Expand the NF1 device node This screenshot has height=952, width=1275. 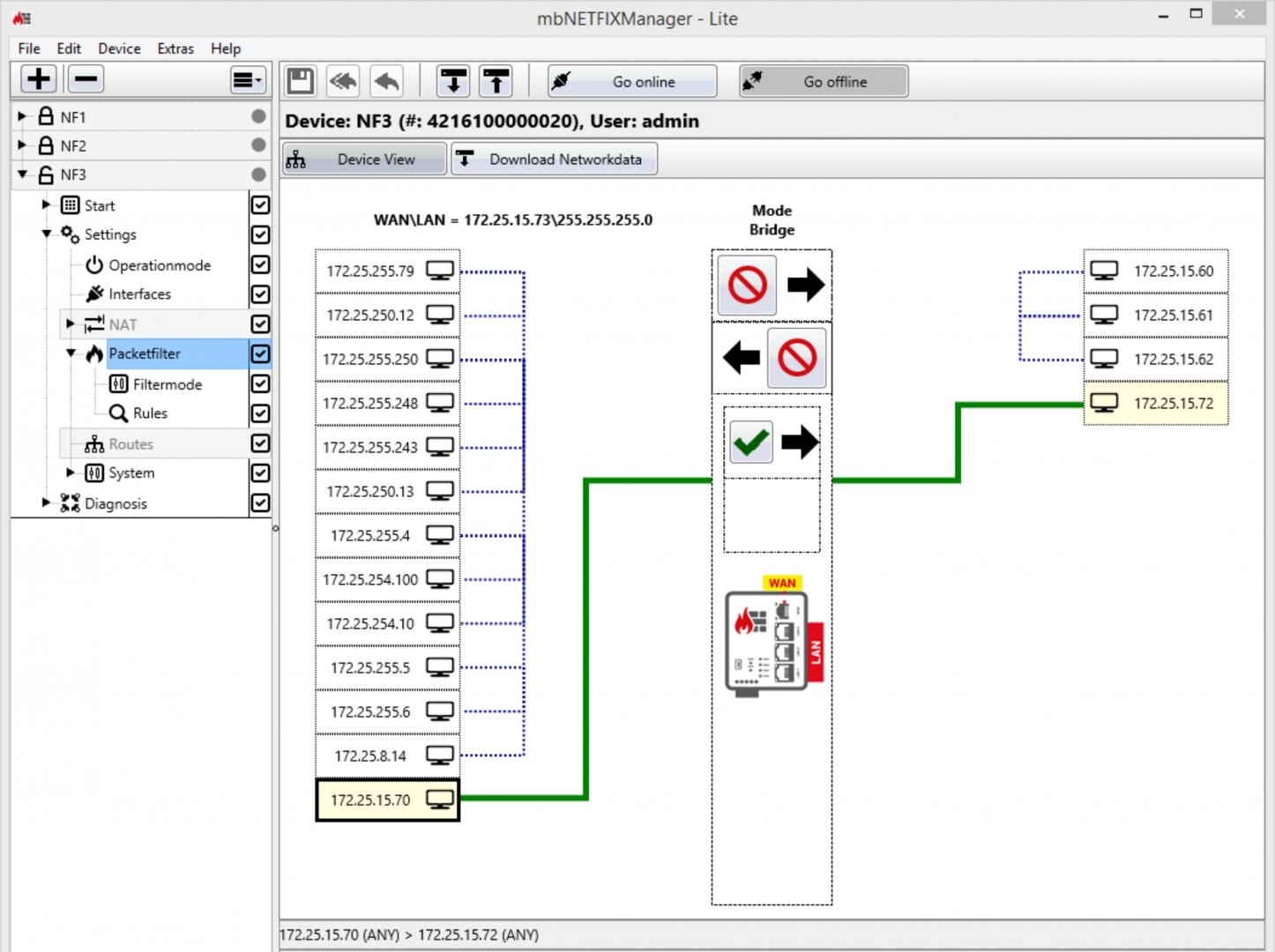point(22,115)
